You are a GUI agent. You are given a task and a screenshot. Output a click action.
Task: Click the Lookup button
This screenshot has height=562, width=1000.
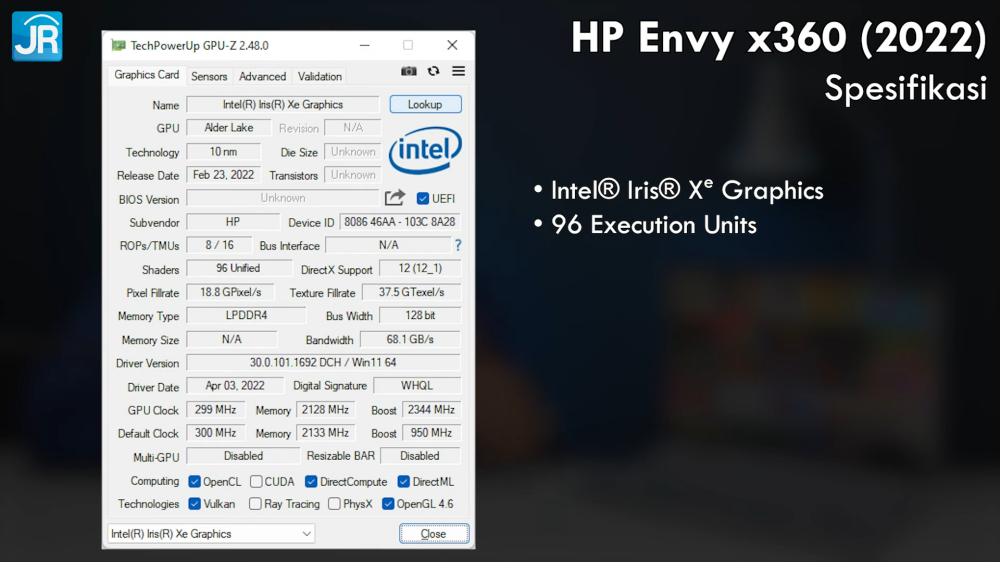[x=425, y=105]
